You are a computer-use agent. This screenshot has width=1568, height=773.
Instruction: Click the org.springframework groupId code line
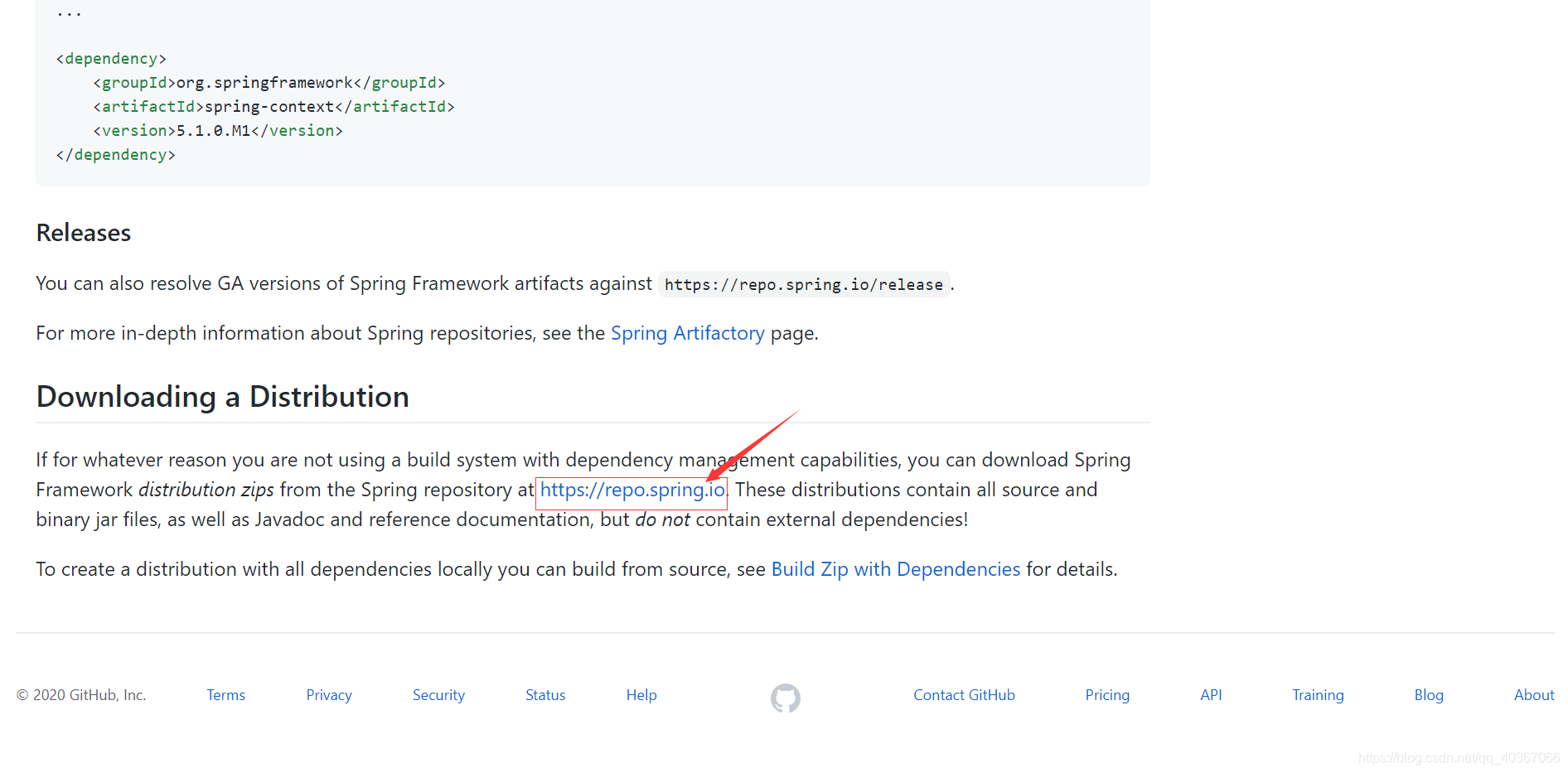coord(269,83)
